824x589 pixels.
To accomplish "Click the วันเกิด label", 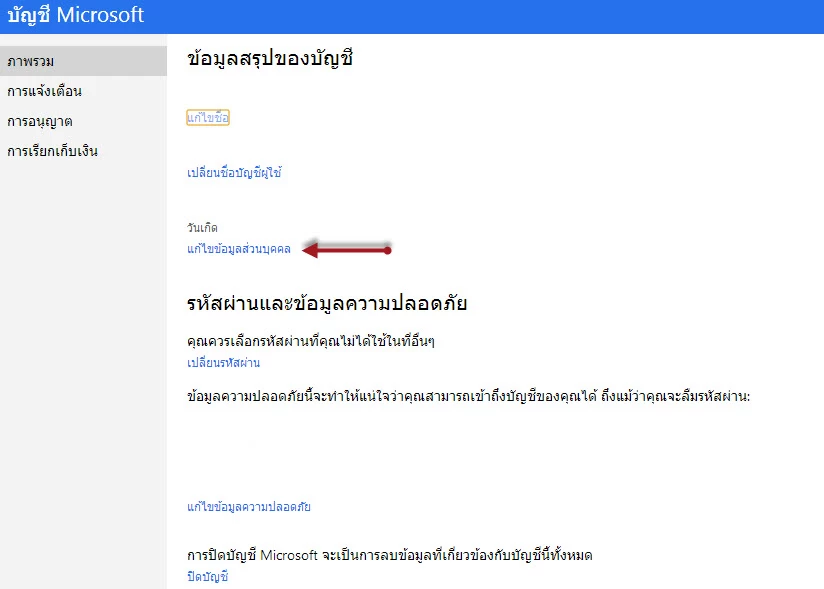I will coord(202,228).
